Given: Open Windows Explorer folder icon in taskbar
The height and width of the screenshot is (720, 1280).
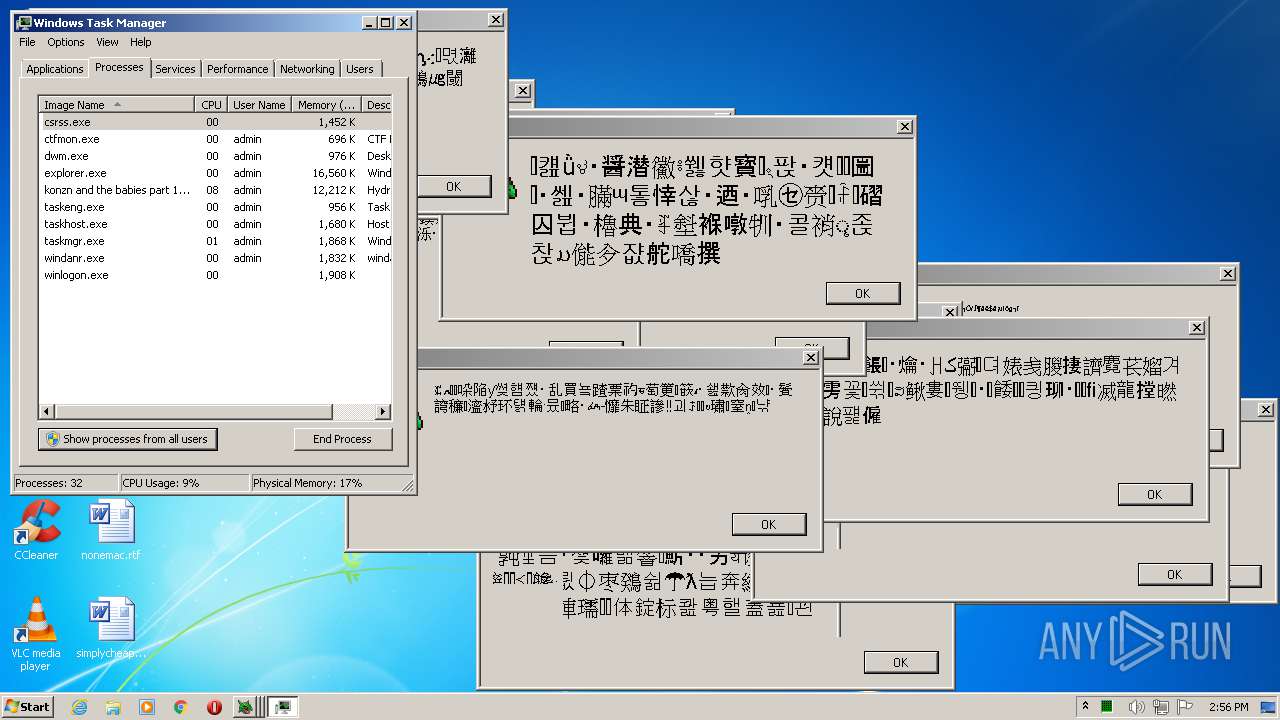Looking at the screenshot, I should (113, 707).
